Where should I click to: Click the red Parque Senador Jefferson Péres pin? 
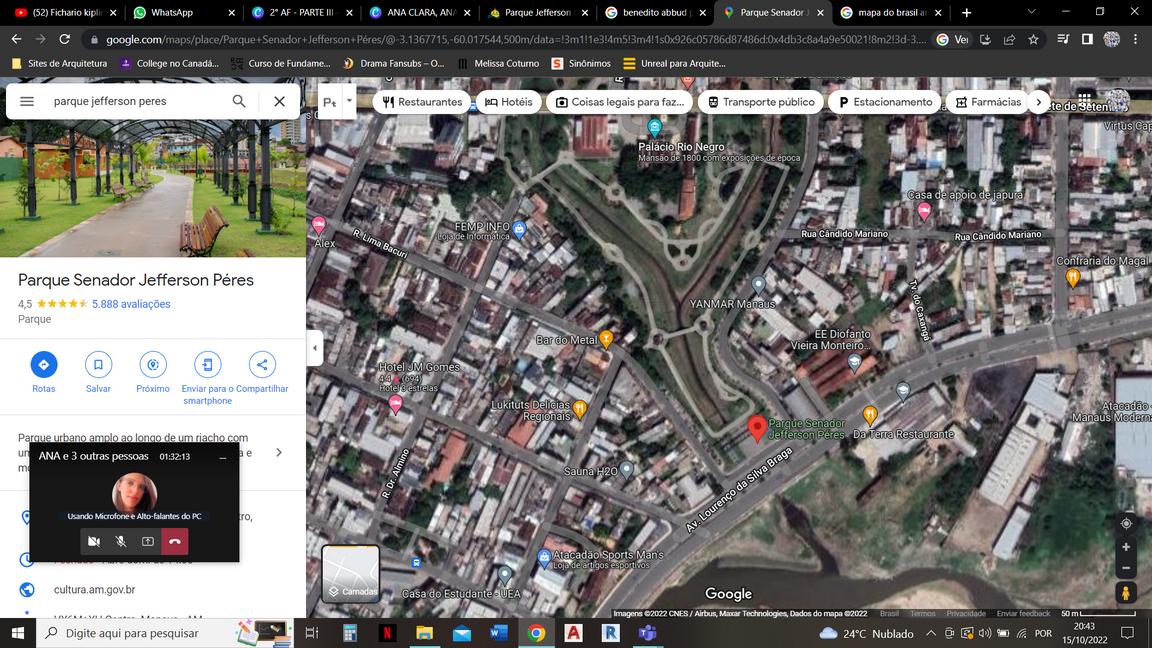click(x=757, y=428)
